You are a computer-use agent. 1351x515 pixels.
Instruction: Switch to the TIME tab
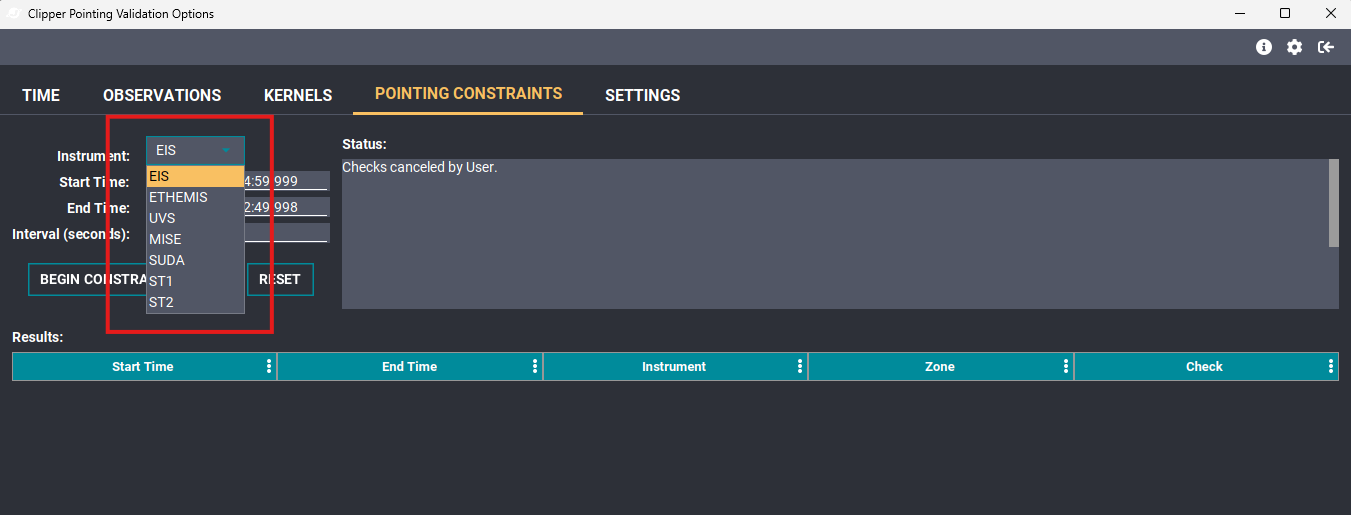point(41,95)
